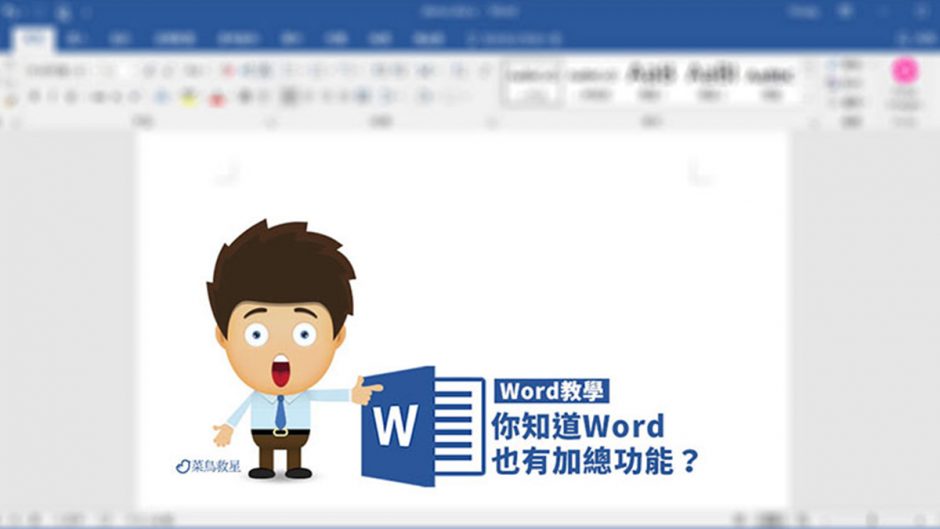Viewport: 940px width, 529px height.
Task: Click the pink circular add-in icon
Action: click(x=905, y=70)
